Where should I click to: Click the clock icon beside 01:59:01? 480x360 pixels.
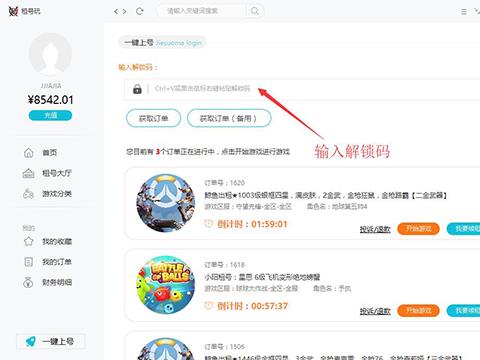click(x=208, y=224)
